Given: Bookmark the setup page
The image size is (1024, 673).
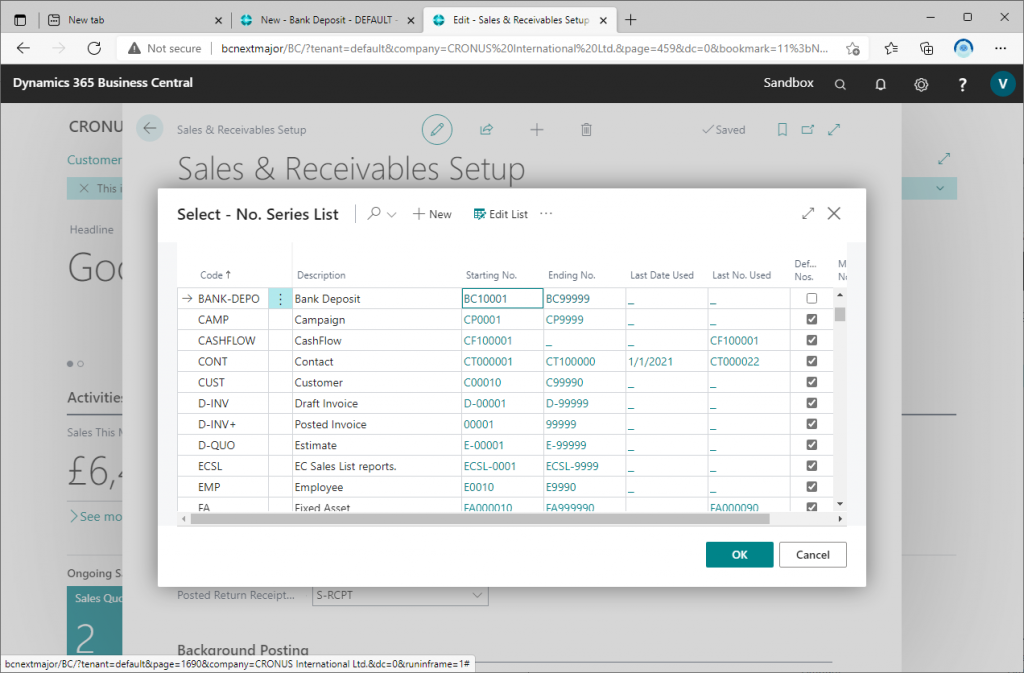Looking at the screenshot, I should (782, 129).
